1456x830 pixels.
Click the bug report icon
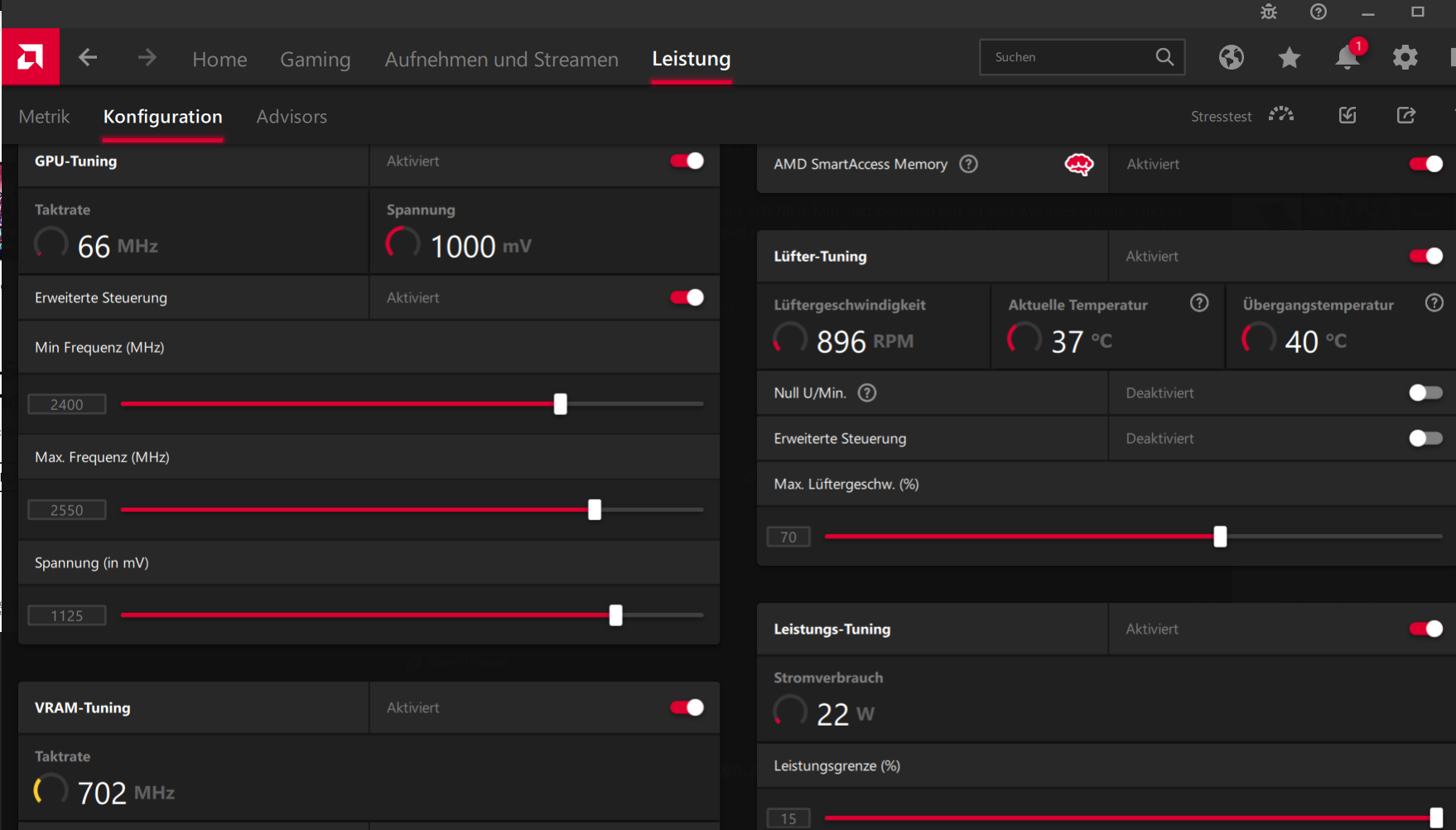(x=1269, y=12)
